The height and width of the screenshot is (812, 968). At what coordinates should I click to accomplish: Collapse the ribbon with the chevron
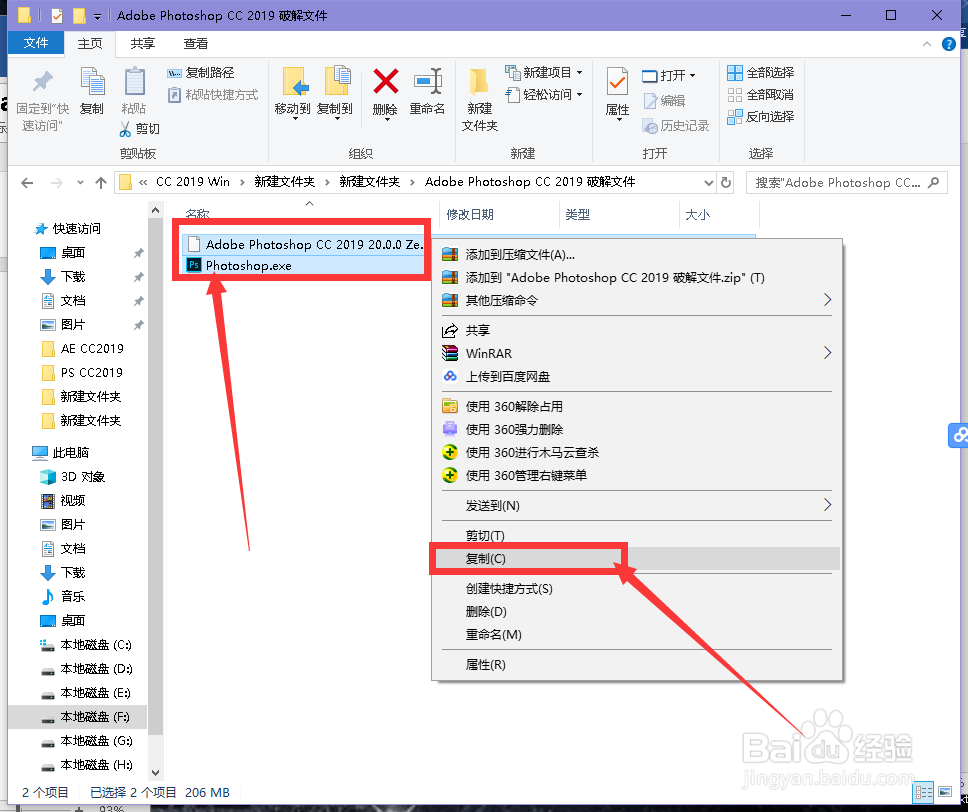tap(927, 44)
